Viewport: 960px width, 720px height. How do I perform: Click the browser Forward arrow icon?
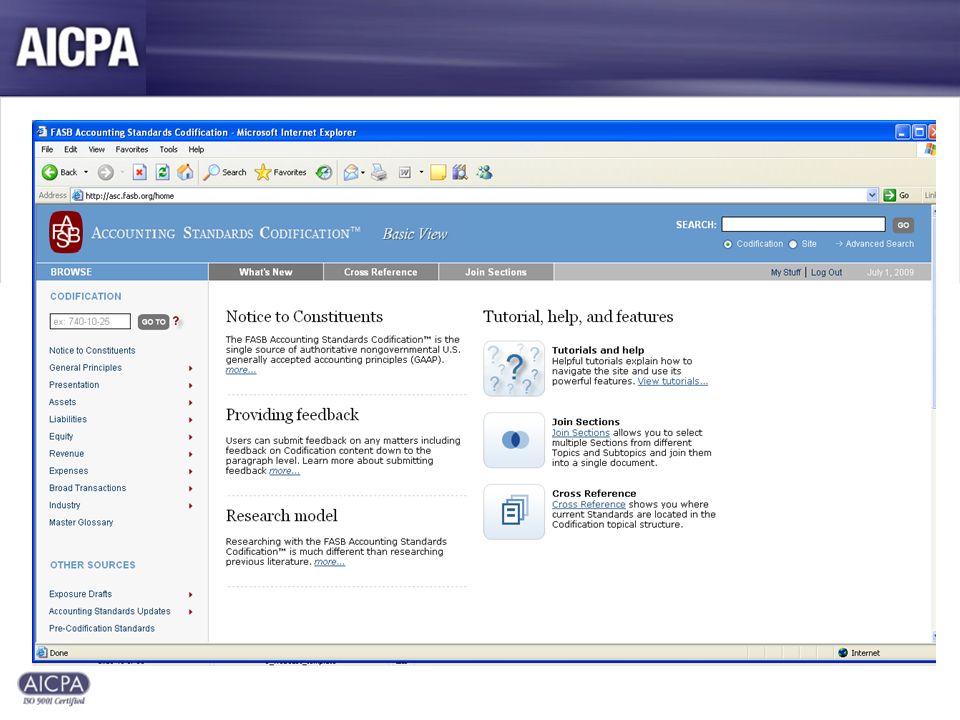[x=106, y=173]
